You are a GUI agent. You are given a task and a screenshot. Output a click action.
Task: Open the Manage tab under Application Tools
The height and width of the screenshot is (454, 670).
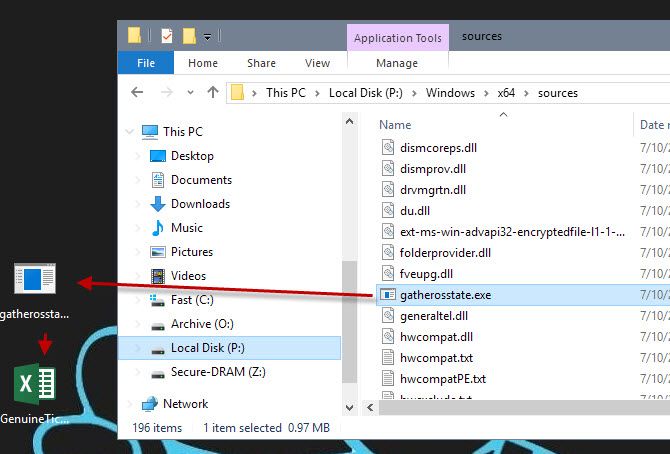[397, 63]
